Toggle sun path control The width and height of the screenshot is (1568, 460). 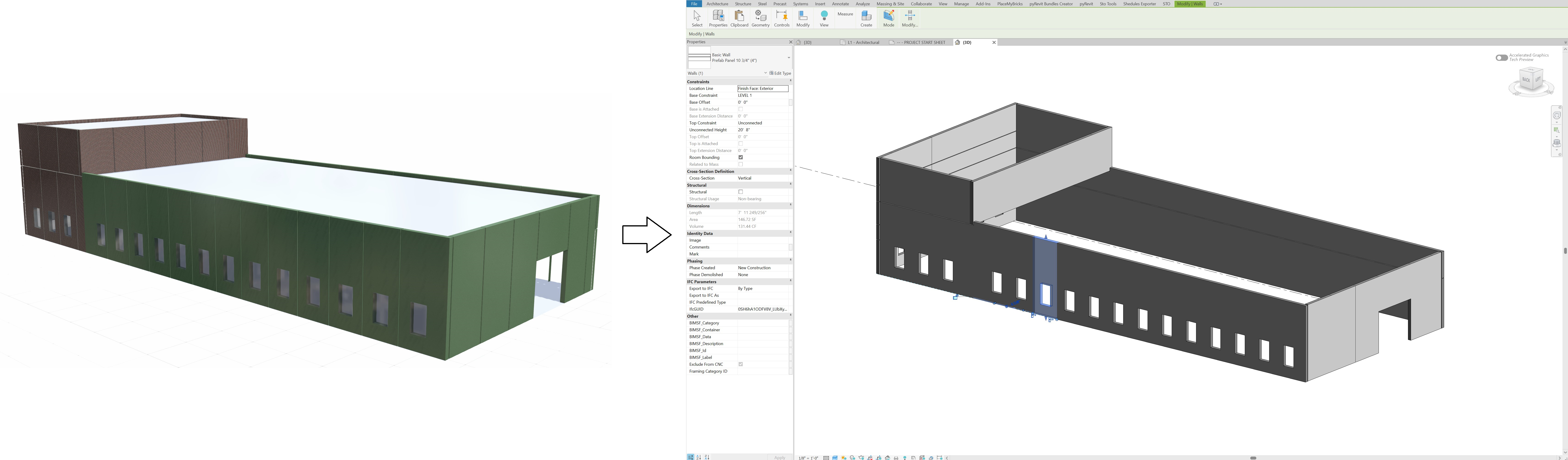pyautogui.click(x=844, y=457)
